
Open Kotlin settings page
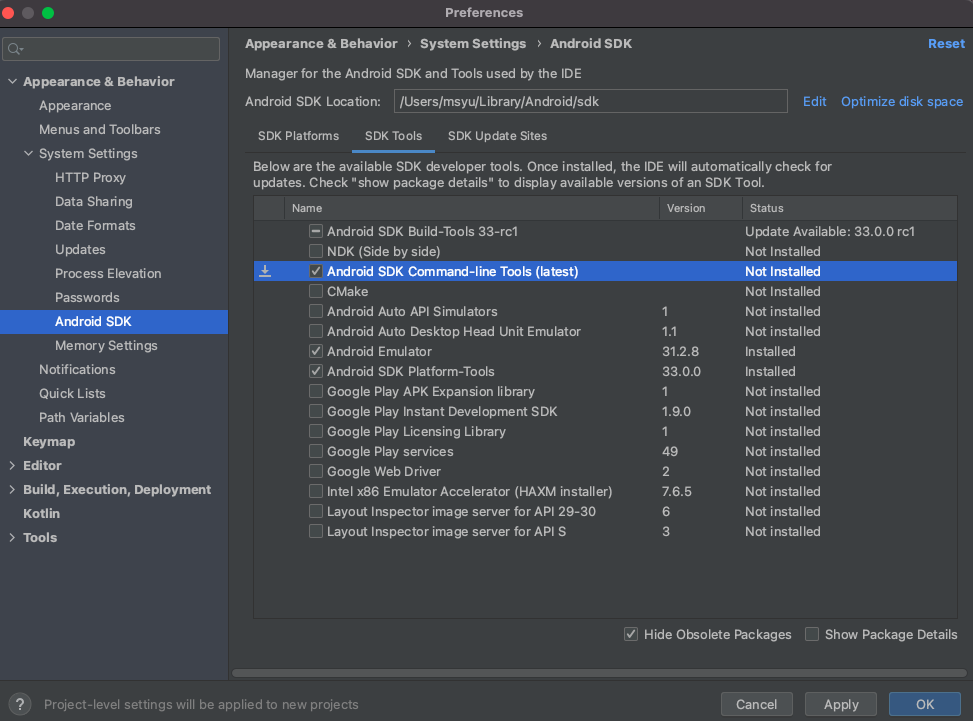coord(42,514)
